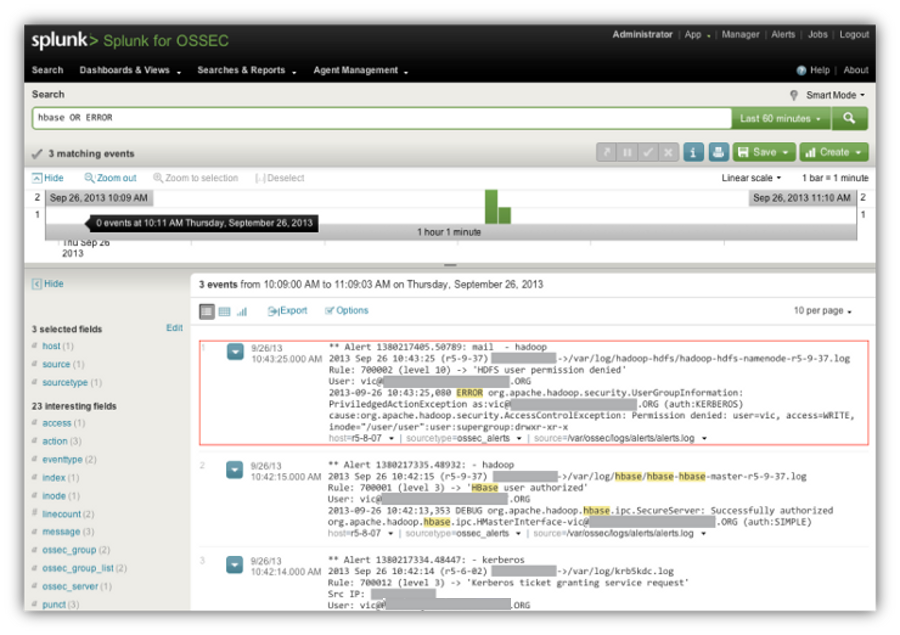Open the inode field in sidebar
The height and width of the screenshot is (635, 900).
click(54, 496)
